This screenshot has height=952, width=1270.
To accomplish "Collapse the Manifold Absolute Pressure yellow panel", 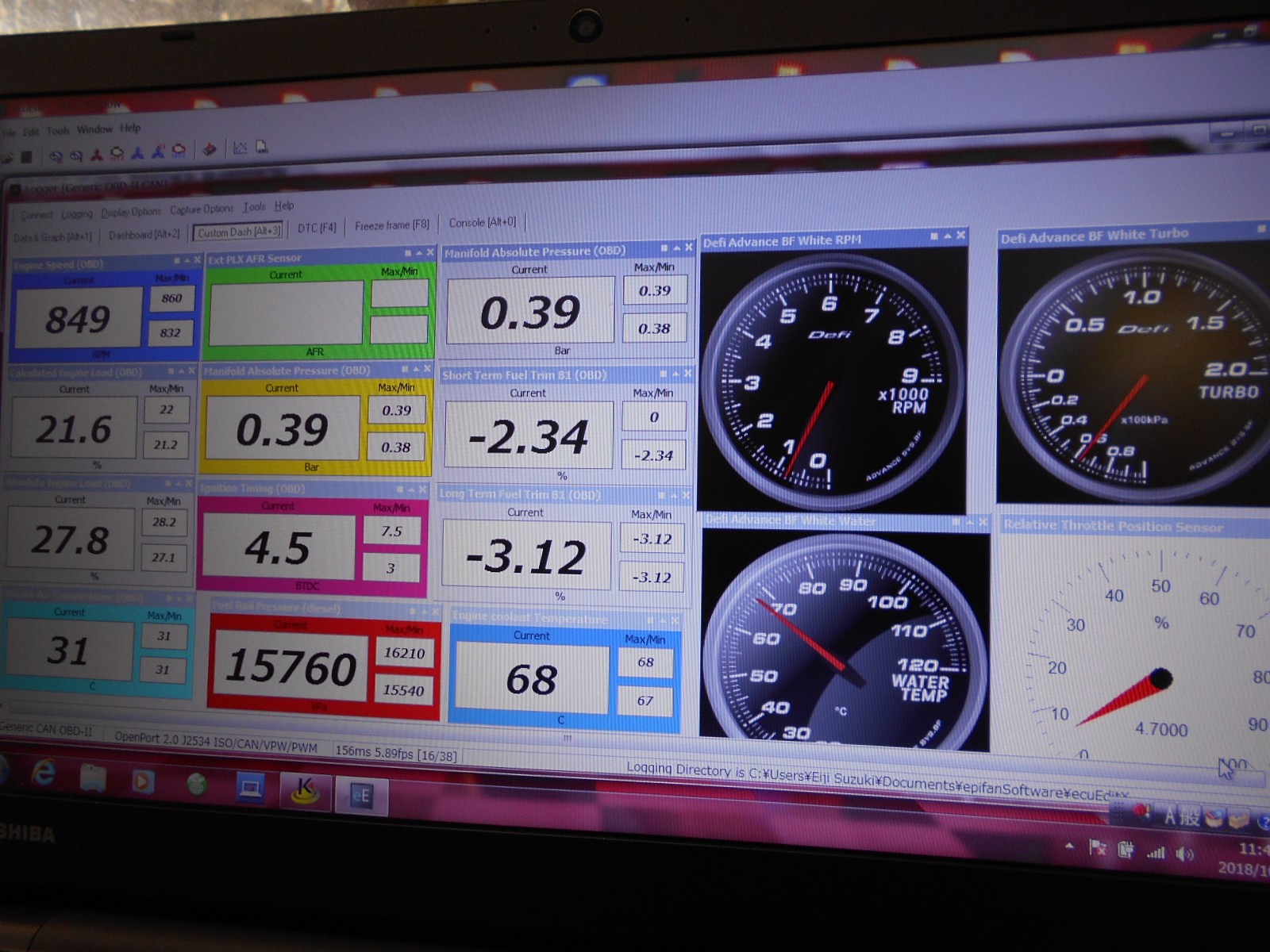I will tap(416, 369).
